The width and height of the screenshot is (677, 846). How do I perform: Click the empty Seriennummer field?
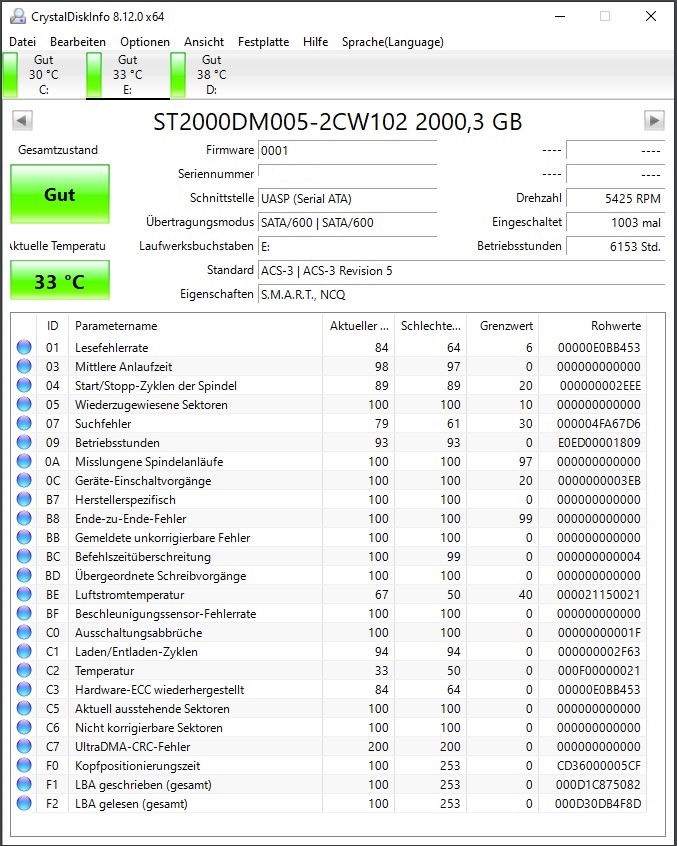pos(347,174)
